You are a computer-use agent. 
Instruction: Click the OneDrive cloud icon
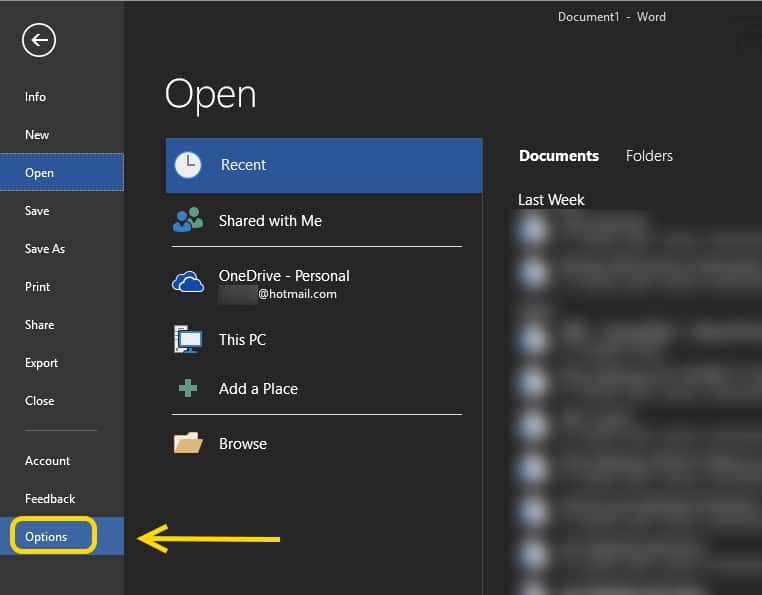188,283
